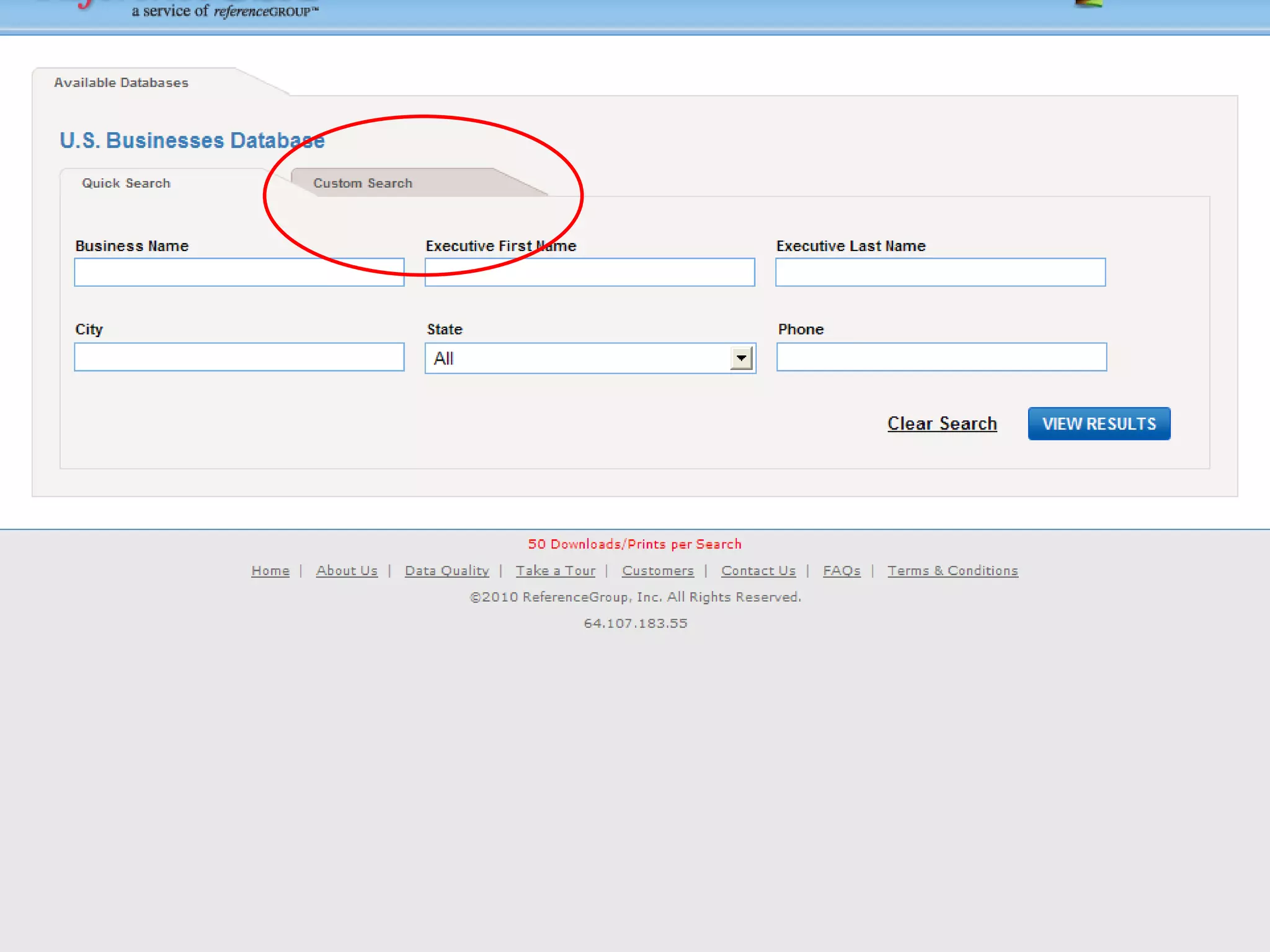Select the Quick Search tab
This screenshot has height=952, width=1270.
tap(126, 183)
